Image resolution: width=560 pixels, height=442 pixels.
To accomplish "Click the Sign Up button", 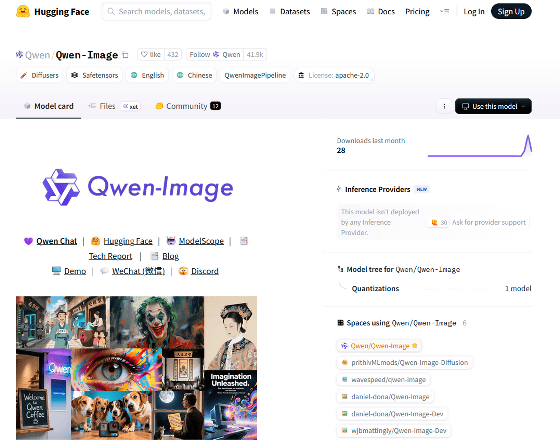I will click(x=511, y=11).
